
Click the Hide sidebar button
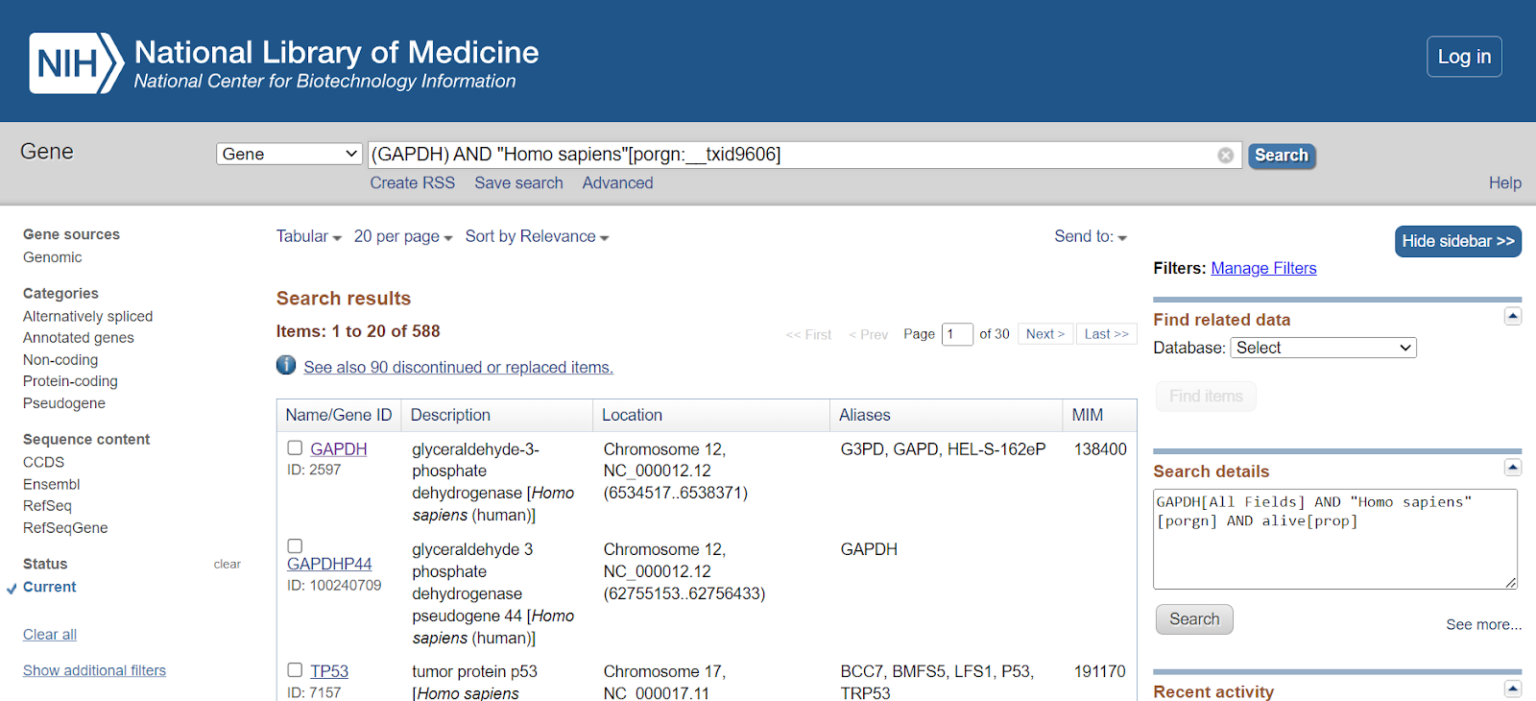[1457, 241]
